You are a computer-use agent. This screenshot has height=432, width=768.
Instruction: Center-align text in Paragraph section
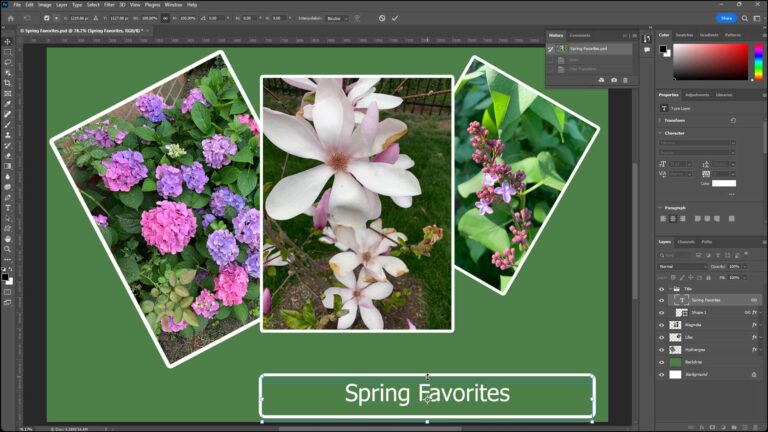672,219
